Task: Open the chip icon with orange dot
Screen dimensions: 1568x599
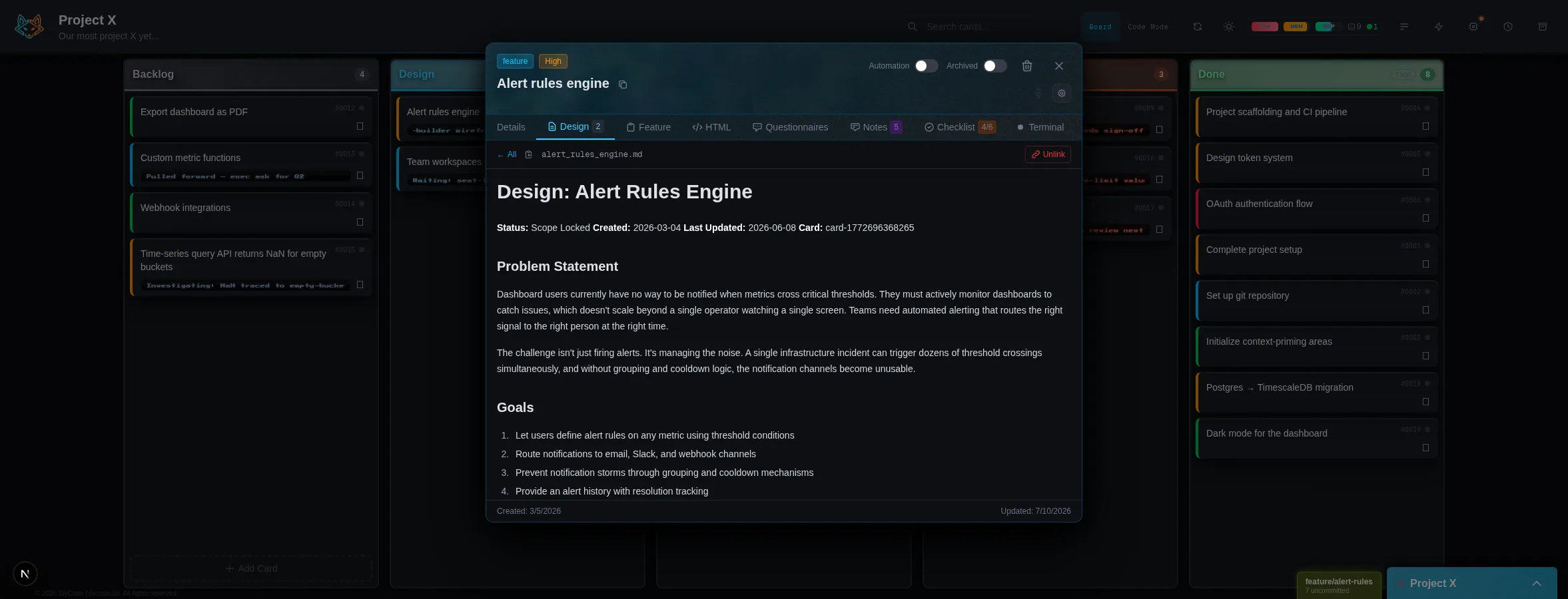Action: tap(1473, 27)
